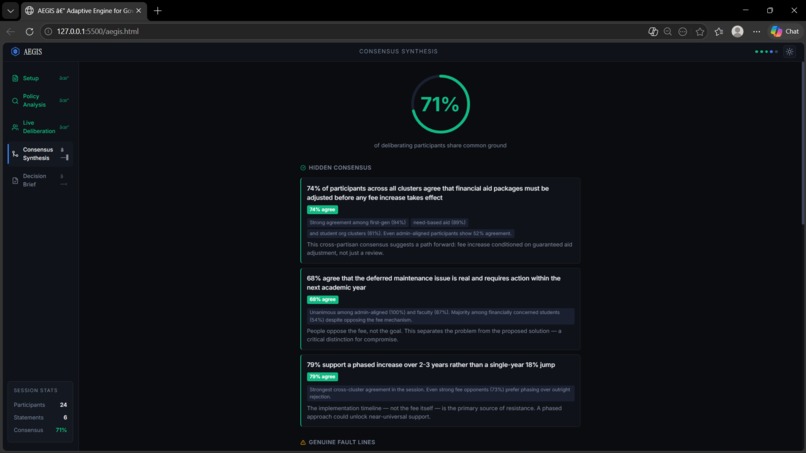The width and height of the screenshot is (806, 453).
Task: Click the 71% consensus ring
Action: (x=441, y=104)
